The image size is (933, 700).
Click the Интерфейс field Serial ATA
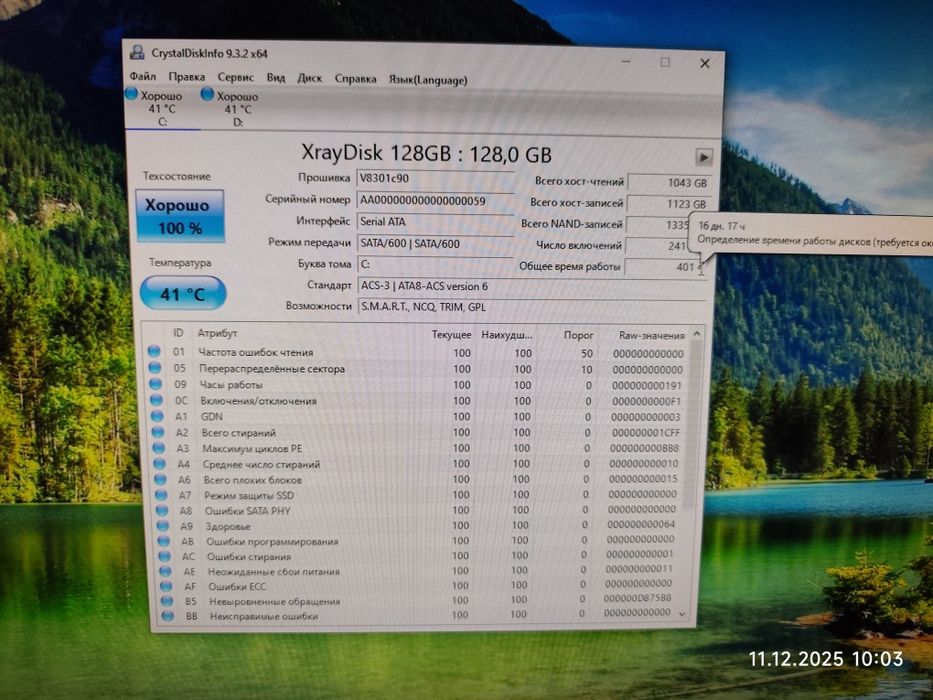tap(436, 222)
